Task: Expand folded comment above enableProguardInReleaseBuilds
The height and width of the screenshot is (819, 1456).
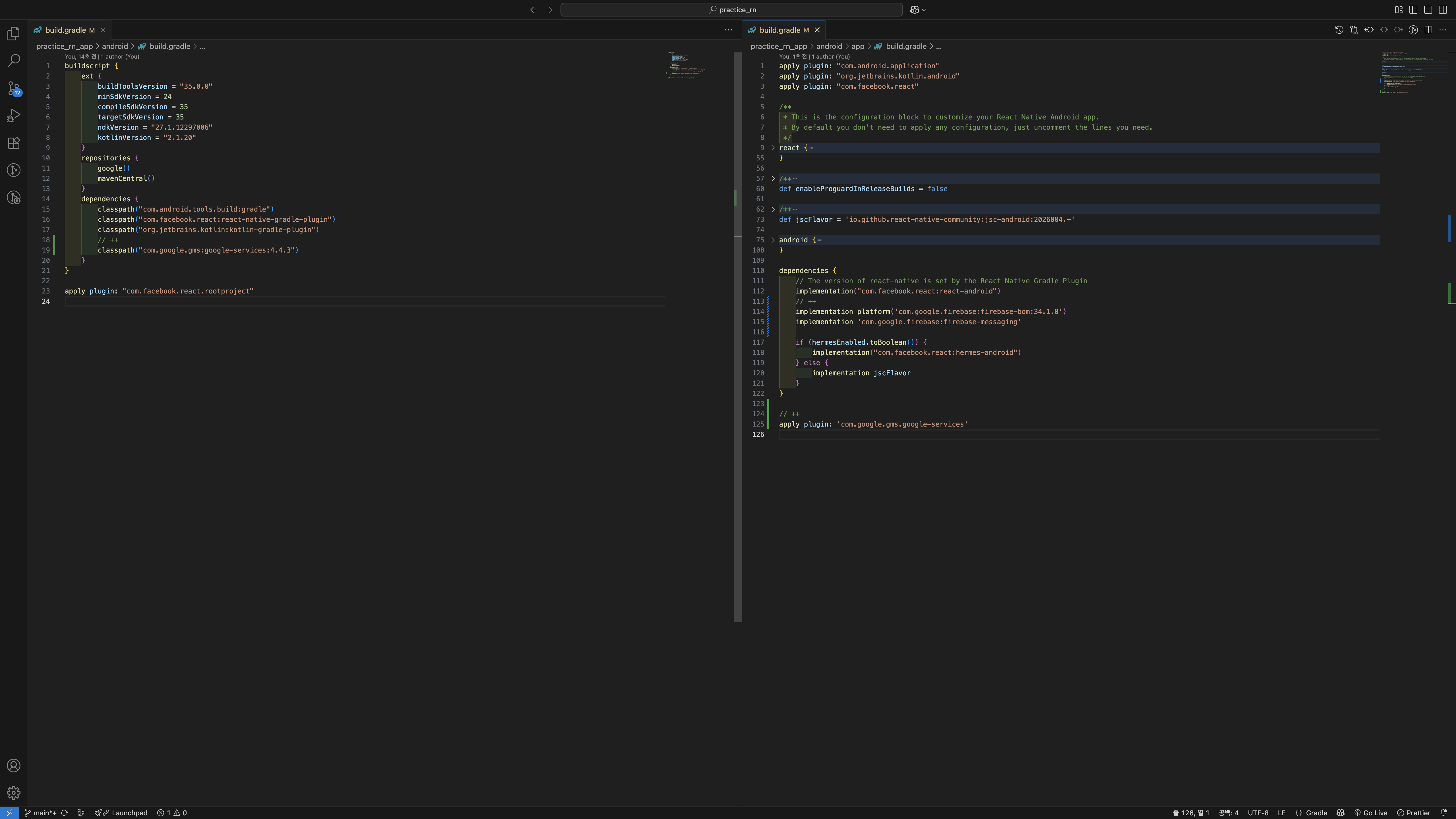Action: click(x=773, y=179)
